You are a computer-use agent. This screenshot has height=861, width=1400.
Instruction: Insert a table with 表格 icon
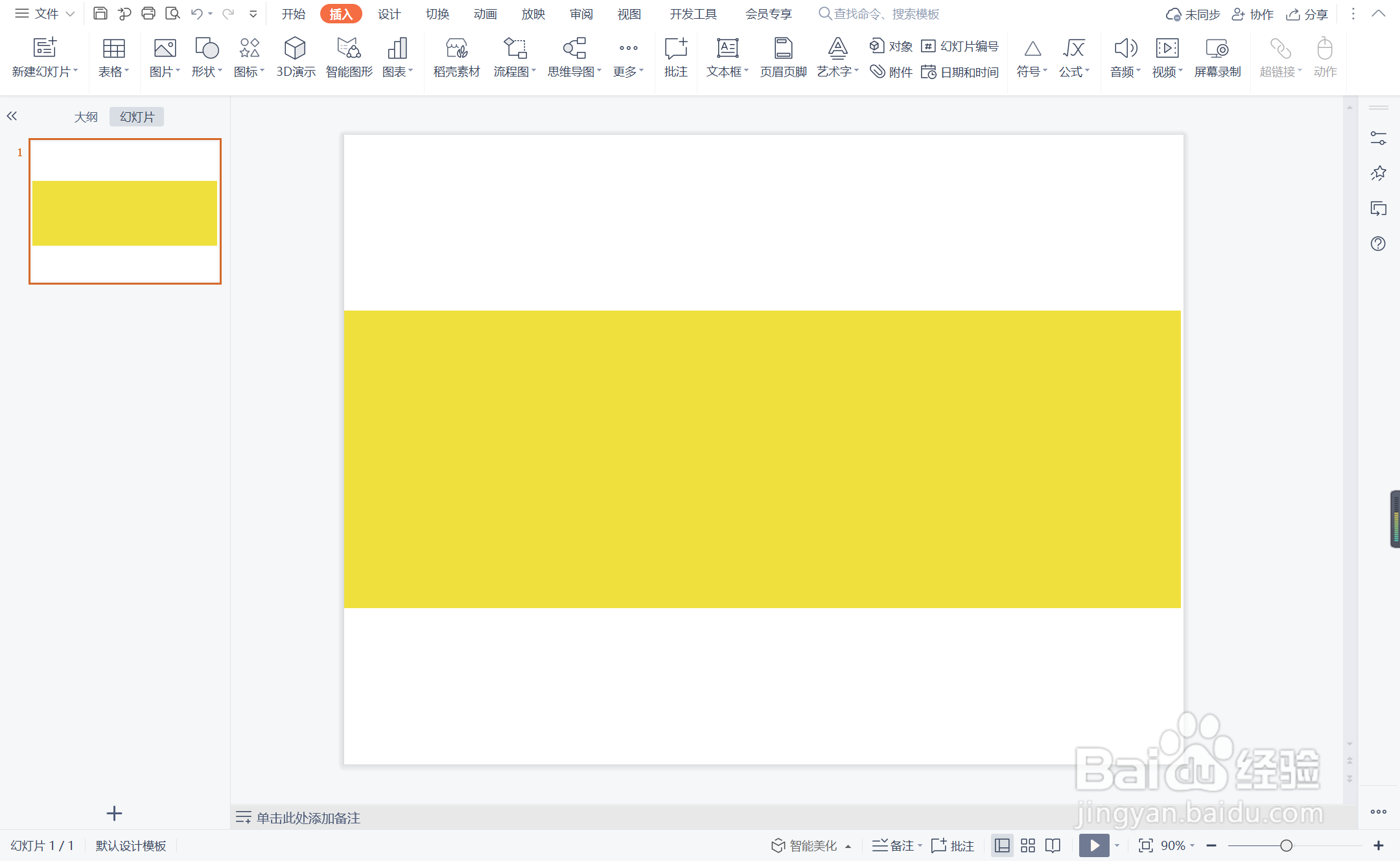pyautogui.click(x=113, y=57)
